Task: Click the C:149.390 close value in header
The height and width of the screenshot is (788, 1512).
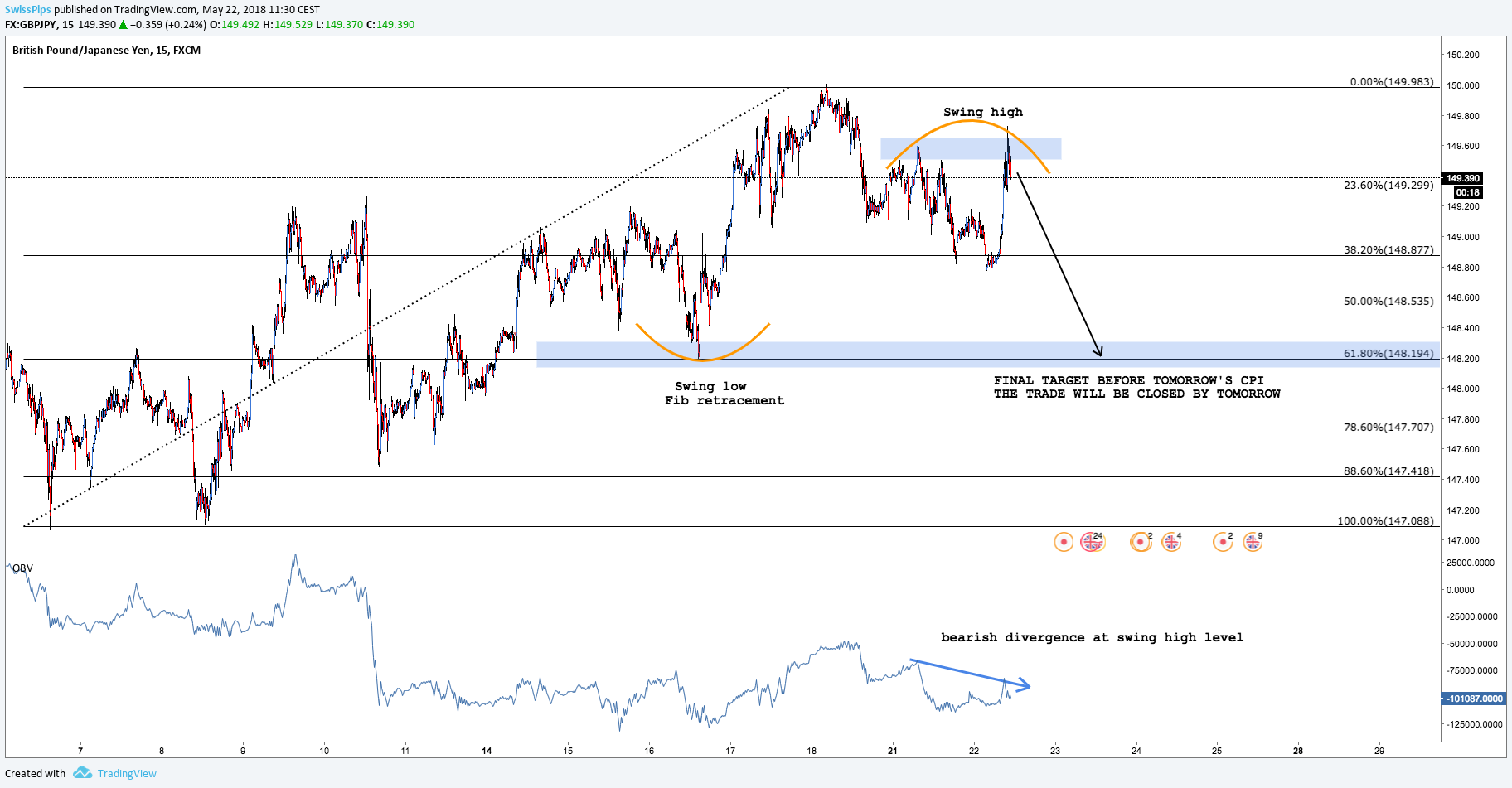Action: [x=390, y=25]
